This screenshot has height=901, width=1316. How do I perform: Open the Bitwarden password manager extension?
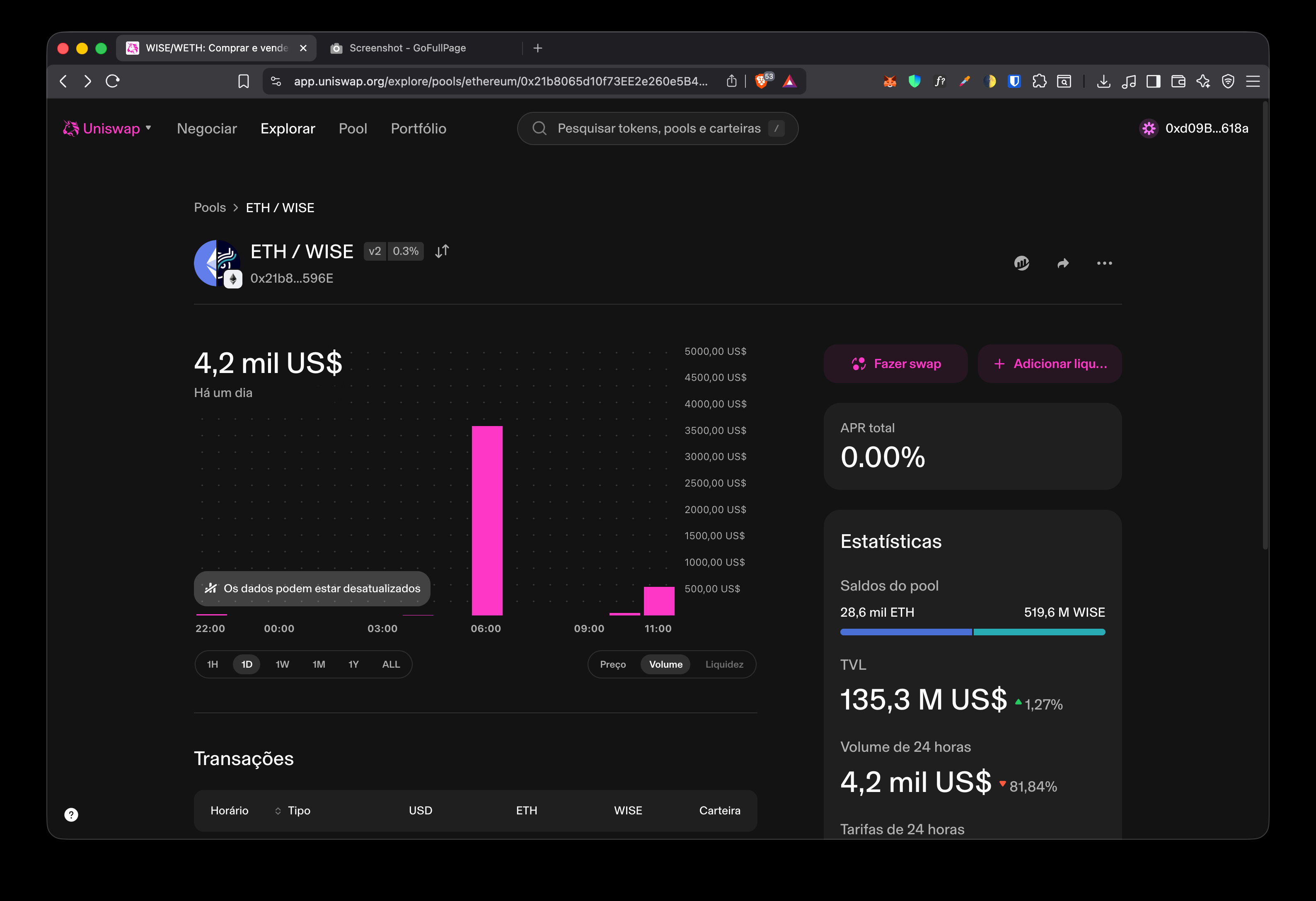tap(1014, 82)
